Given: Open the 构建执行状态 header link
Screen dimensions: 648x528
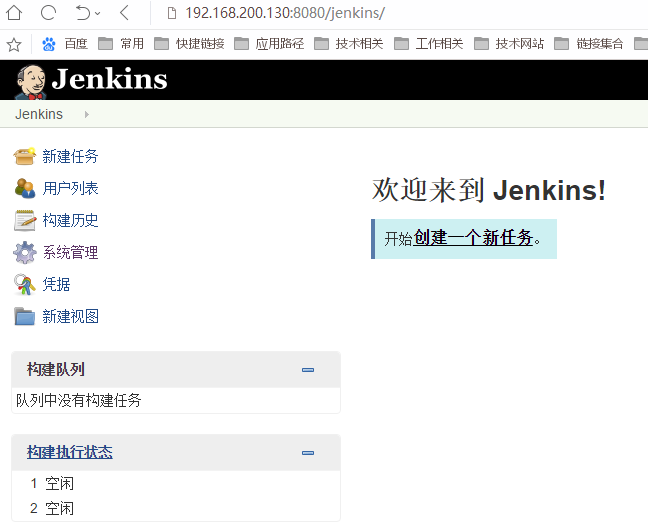Looking at the screenshot, I should pos(70,452).
